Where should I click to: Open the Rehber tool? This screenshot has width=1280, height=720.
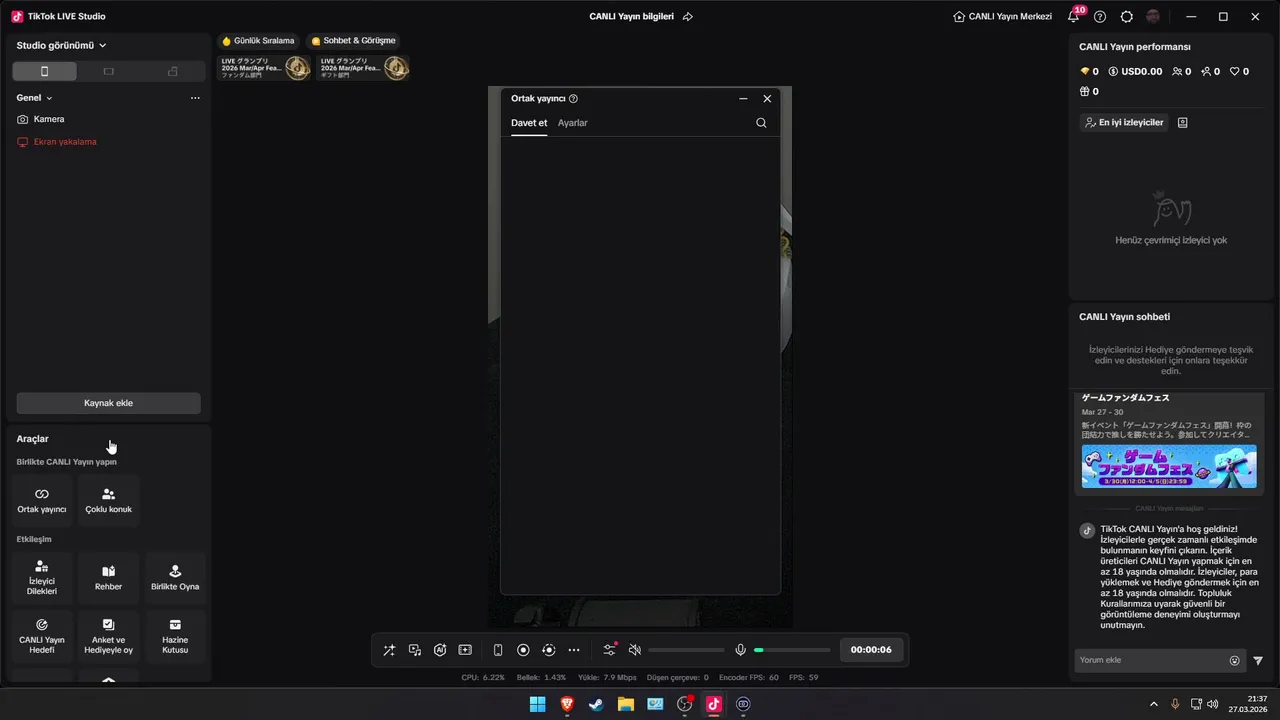tap(108, 578)
